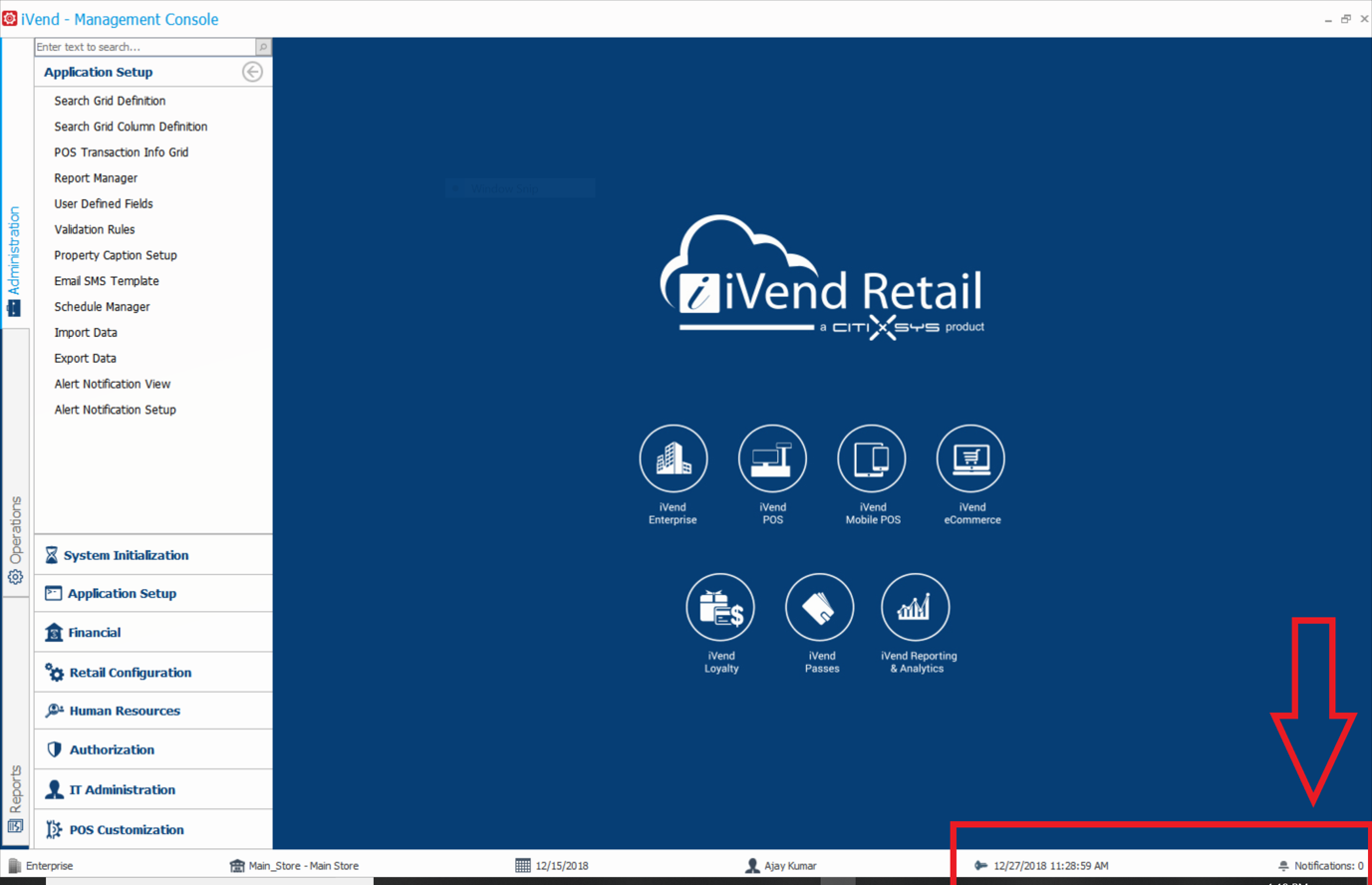The width and height of the screenshot is (1372, 885).
Task: Open the iVend Enterprise icon
Action: (674, 458)
